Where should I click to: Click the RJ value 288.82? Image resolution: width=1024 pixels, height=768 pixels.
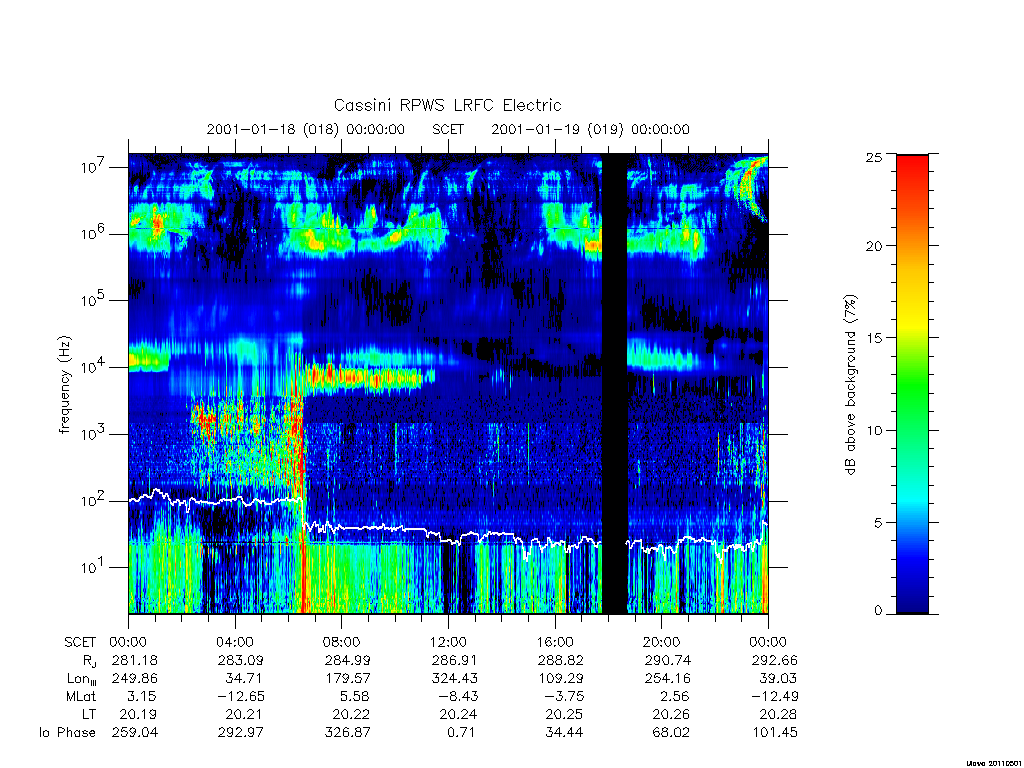point(561,660)
